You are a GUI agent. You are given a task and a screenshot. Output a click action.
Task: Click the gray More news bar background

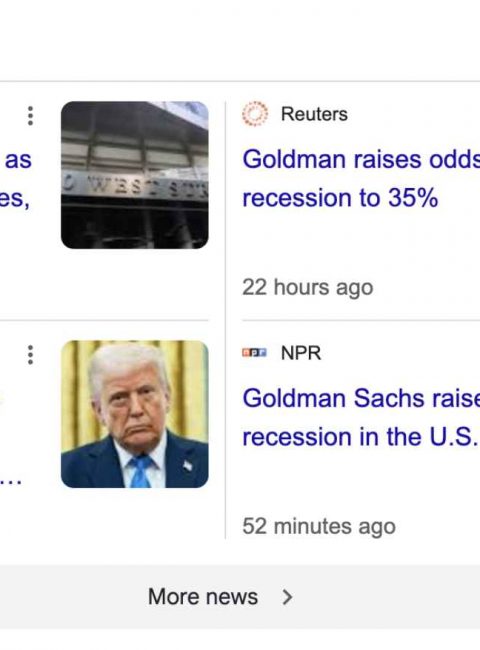240,597
